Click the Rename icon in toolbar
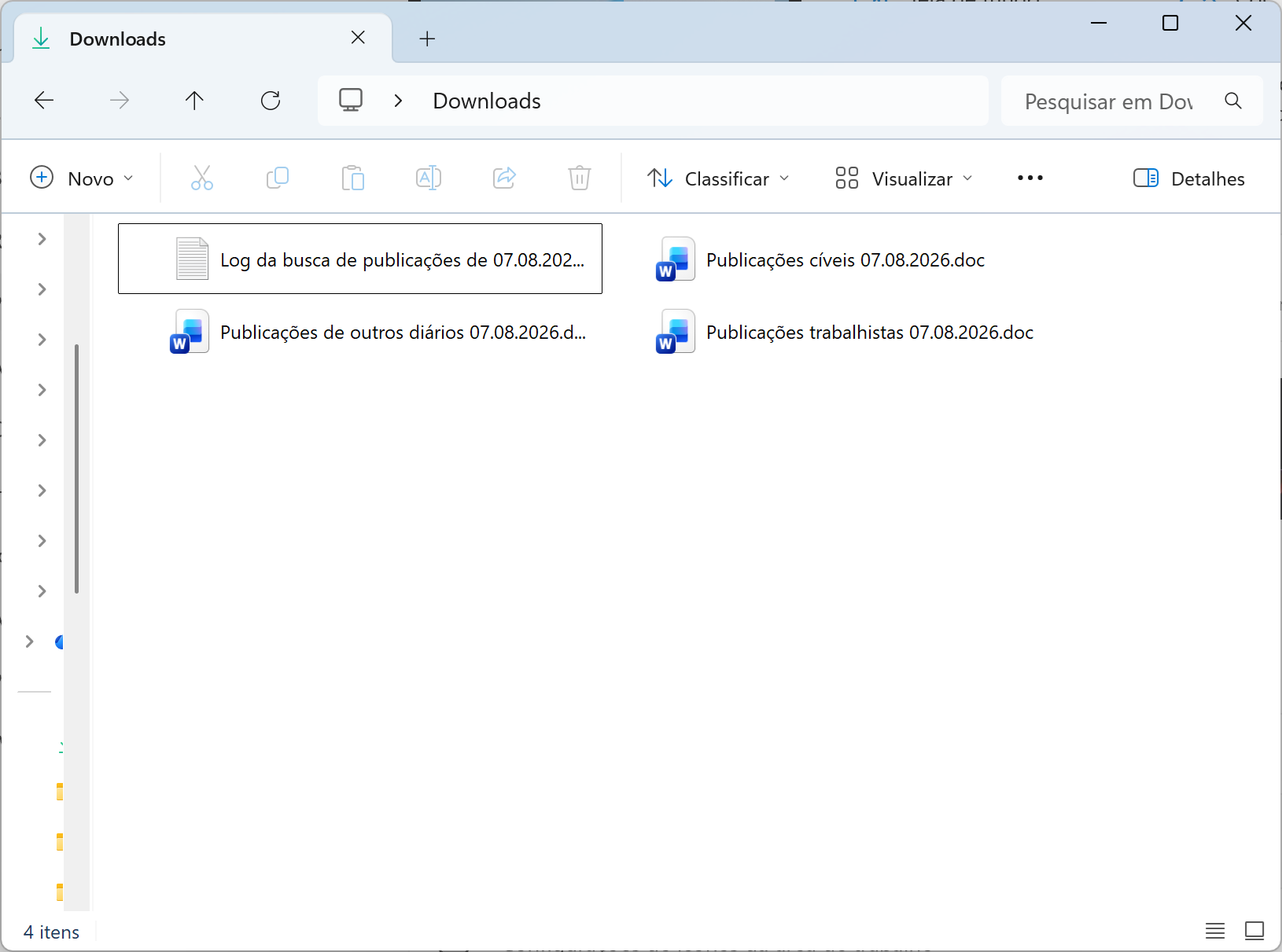Image resolution: width=1282 pixels, height=952 pixels. point(429,178)
